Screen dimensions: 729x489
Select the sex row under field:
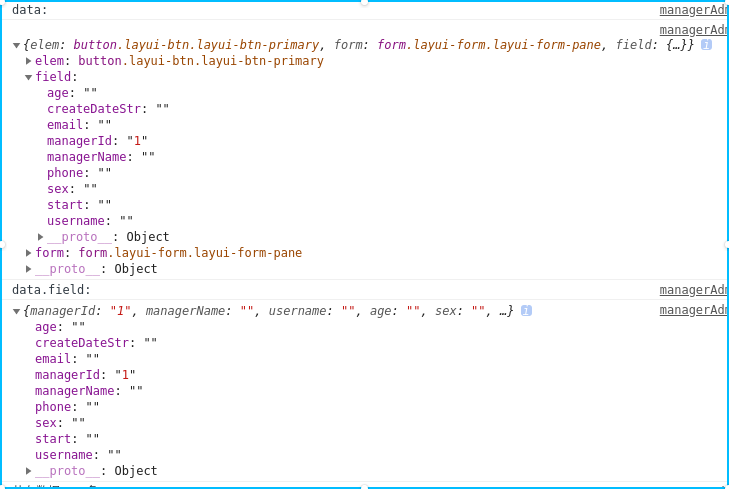72,189
